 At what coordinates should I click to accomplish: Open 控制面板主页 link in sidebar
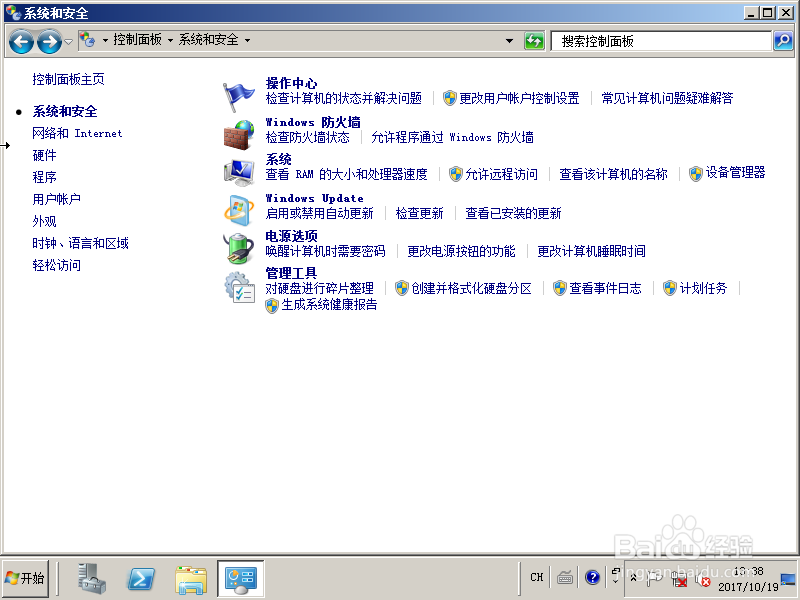[68, 79]
